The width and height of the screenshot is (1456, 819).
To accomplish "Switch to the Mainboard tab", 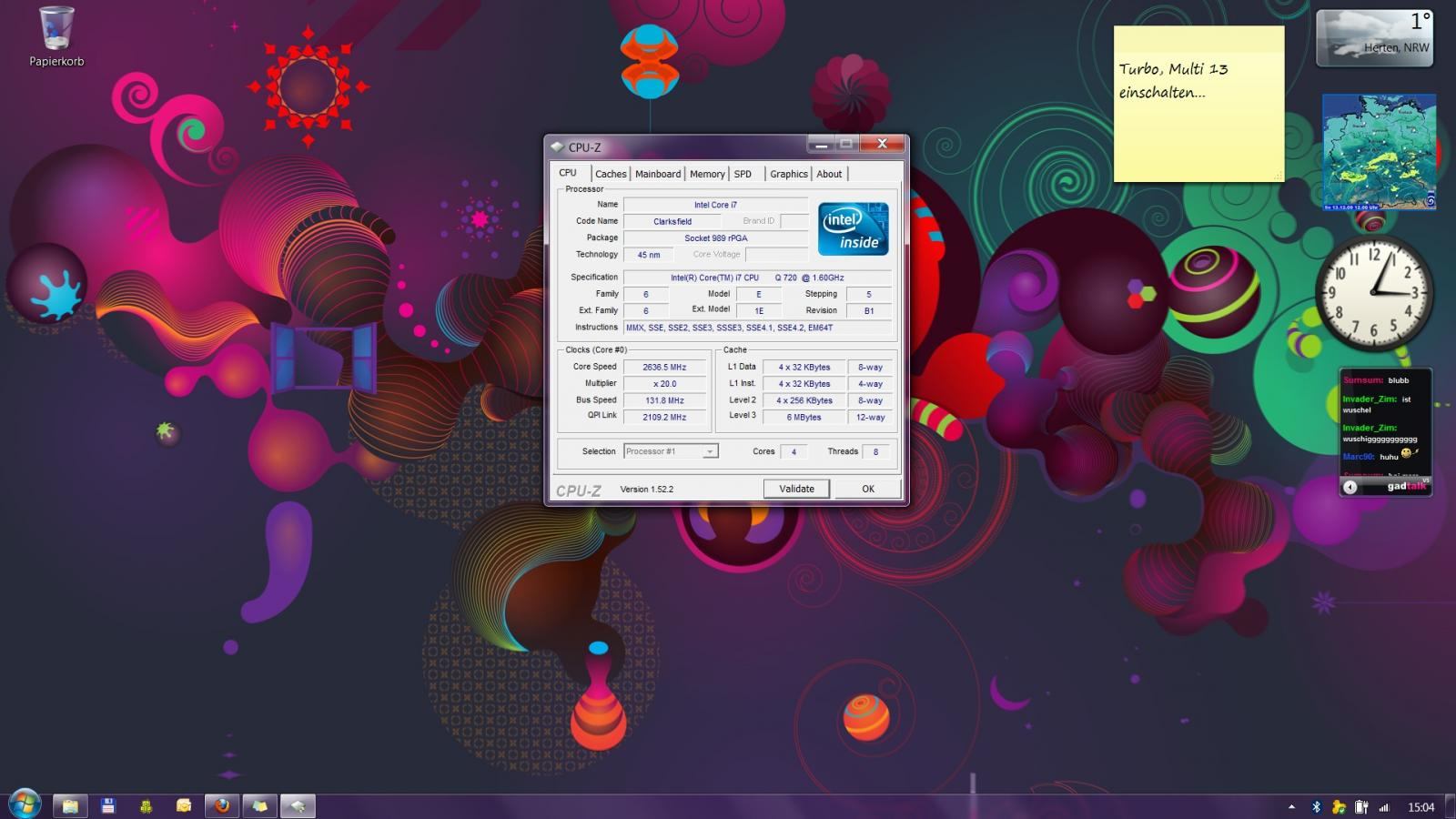I will (x=658, y=174).
